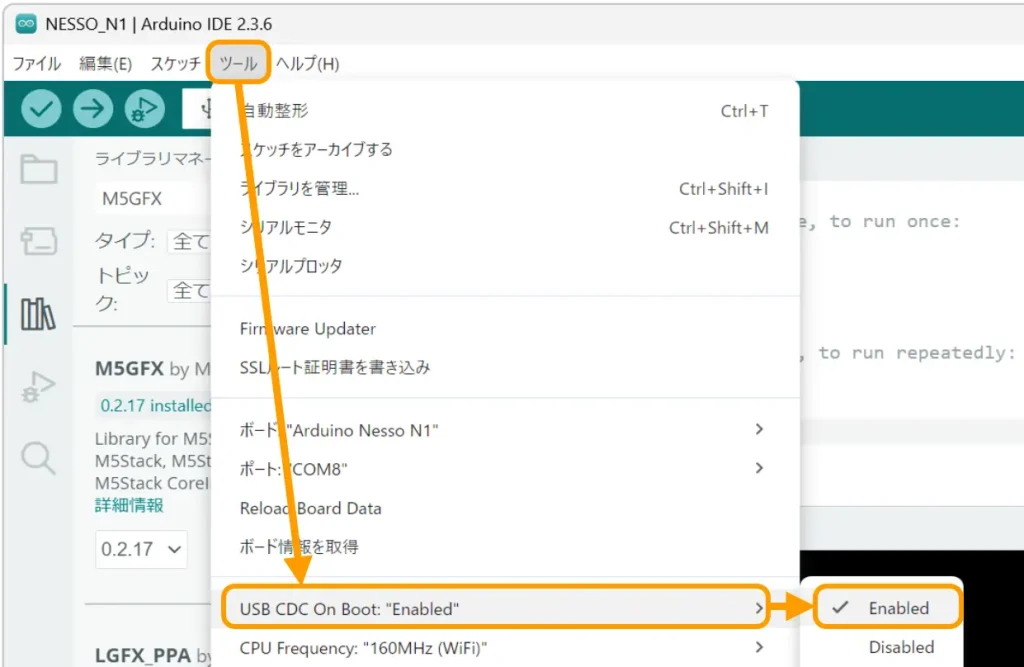Open the ファイル menu
The image size is (1024, 667).
pos(36,62)
